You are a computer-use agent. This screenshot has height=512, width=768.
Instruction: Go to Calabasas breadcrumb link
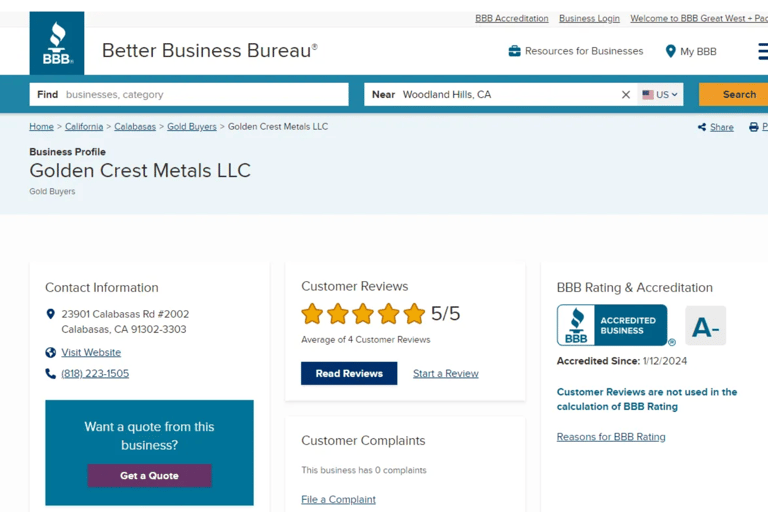135,127
